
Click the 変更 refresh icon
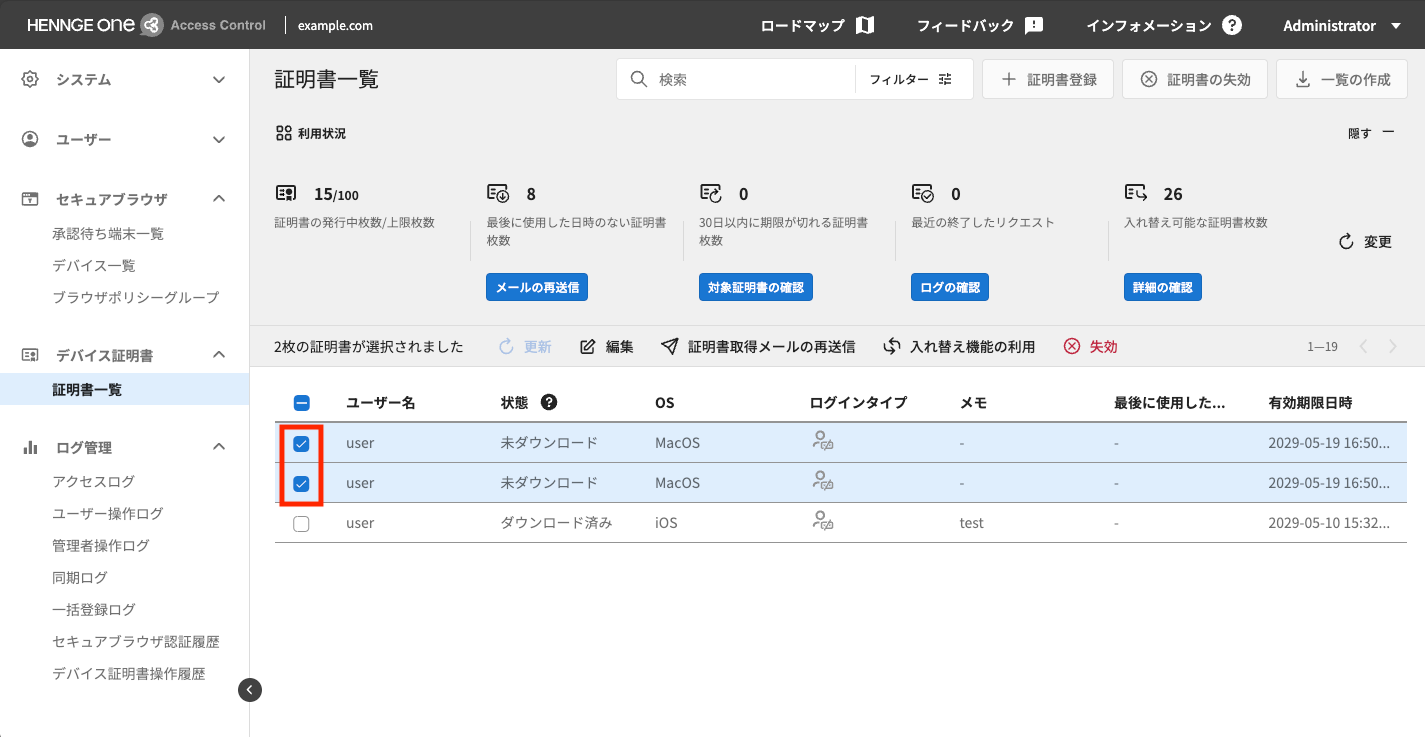(1346, 241)
